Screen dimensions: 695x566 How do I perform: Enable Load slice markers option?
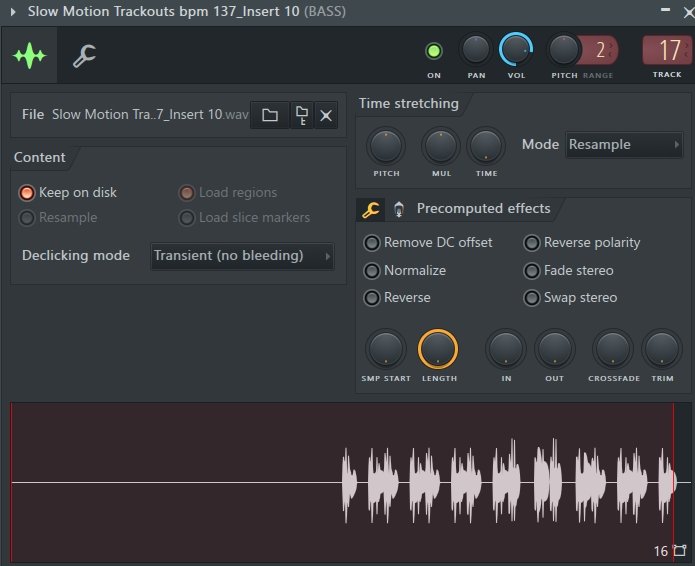tap(244, 218)
